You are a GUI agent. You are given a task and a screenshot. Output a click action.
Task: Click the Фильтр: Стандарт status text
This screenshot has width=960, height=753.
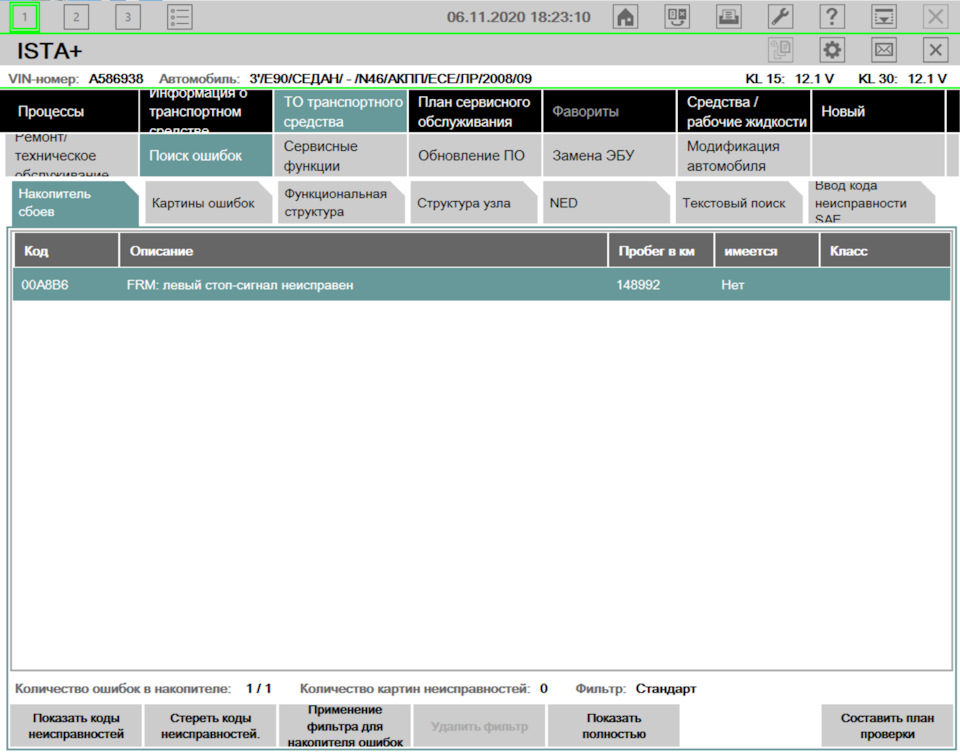(636, 689)
